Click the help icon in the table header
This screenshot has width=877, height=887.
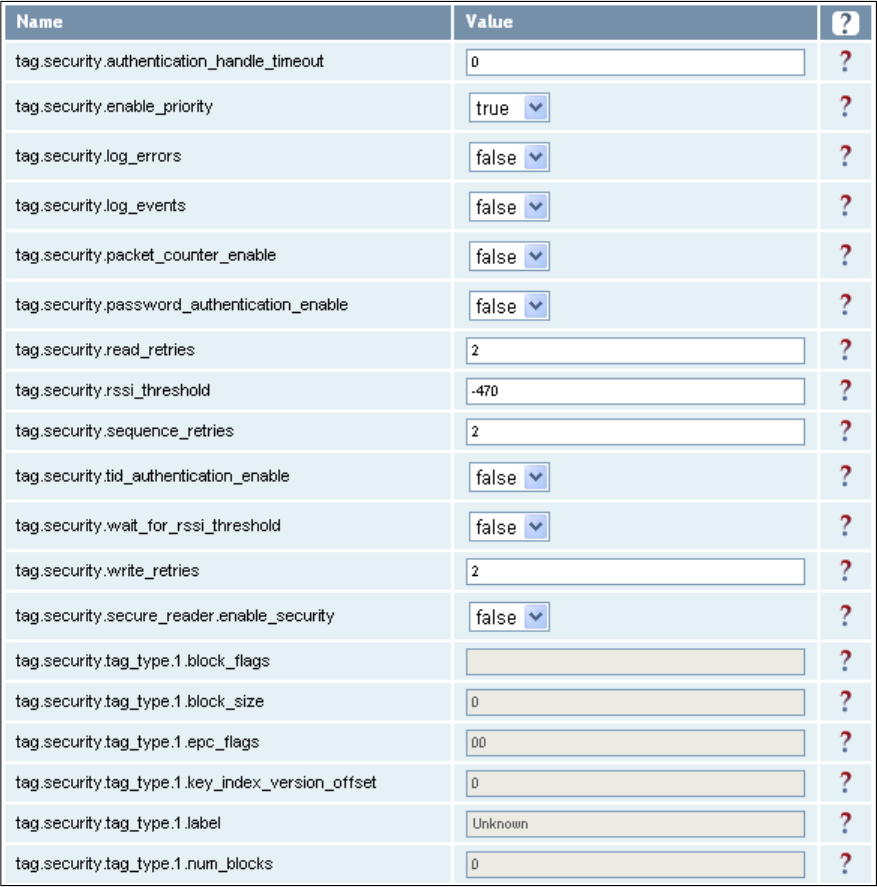845,23
